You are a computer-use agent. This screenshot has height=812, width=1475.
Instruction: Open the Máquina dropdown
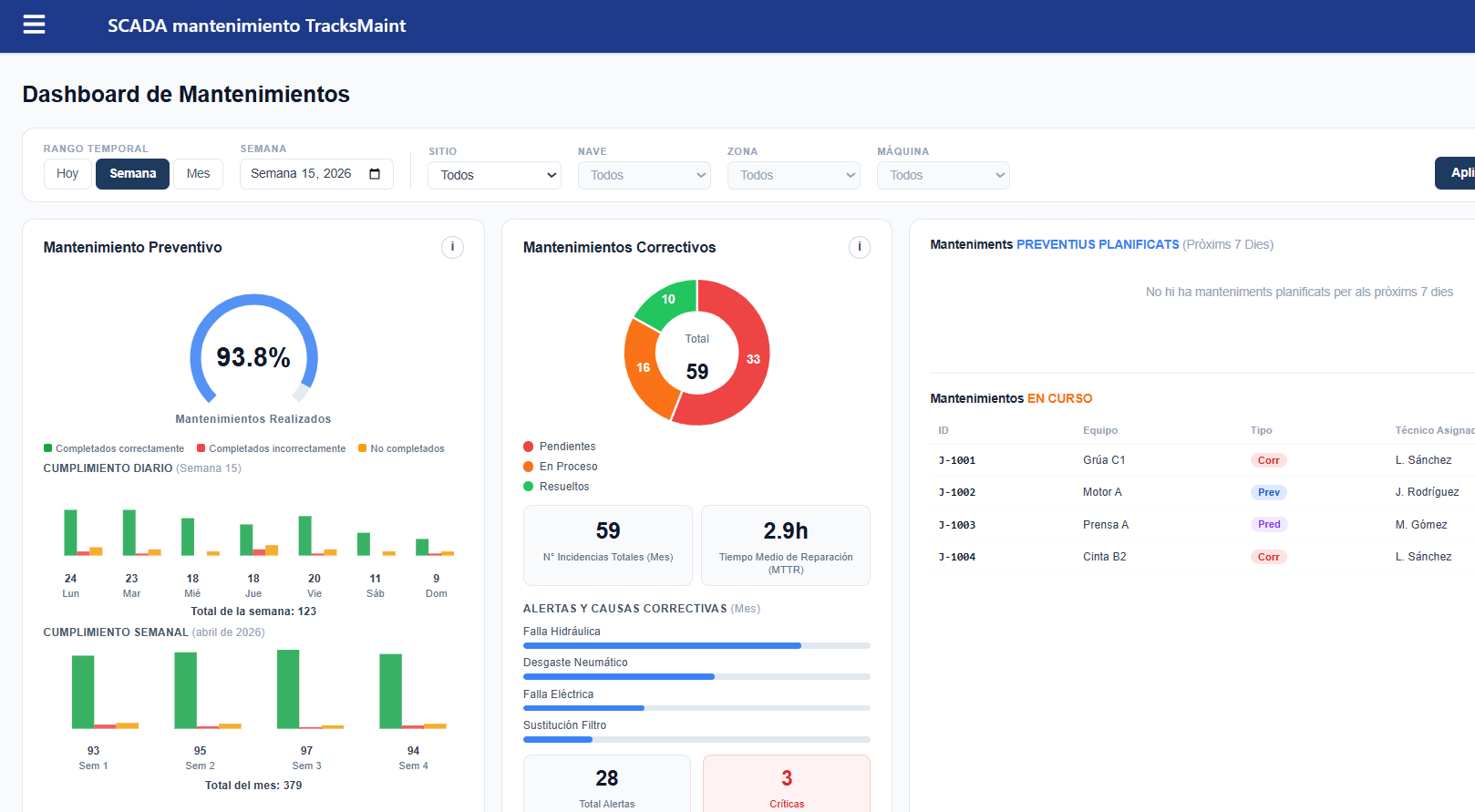click(x=943, y=175)
